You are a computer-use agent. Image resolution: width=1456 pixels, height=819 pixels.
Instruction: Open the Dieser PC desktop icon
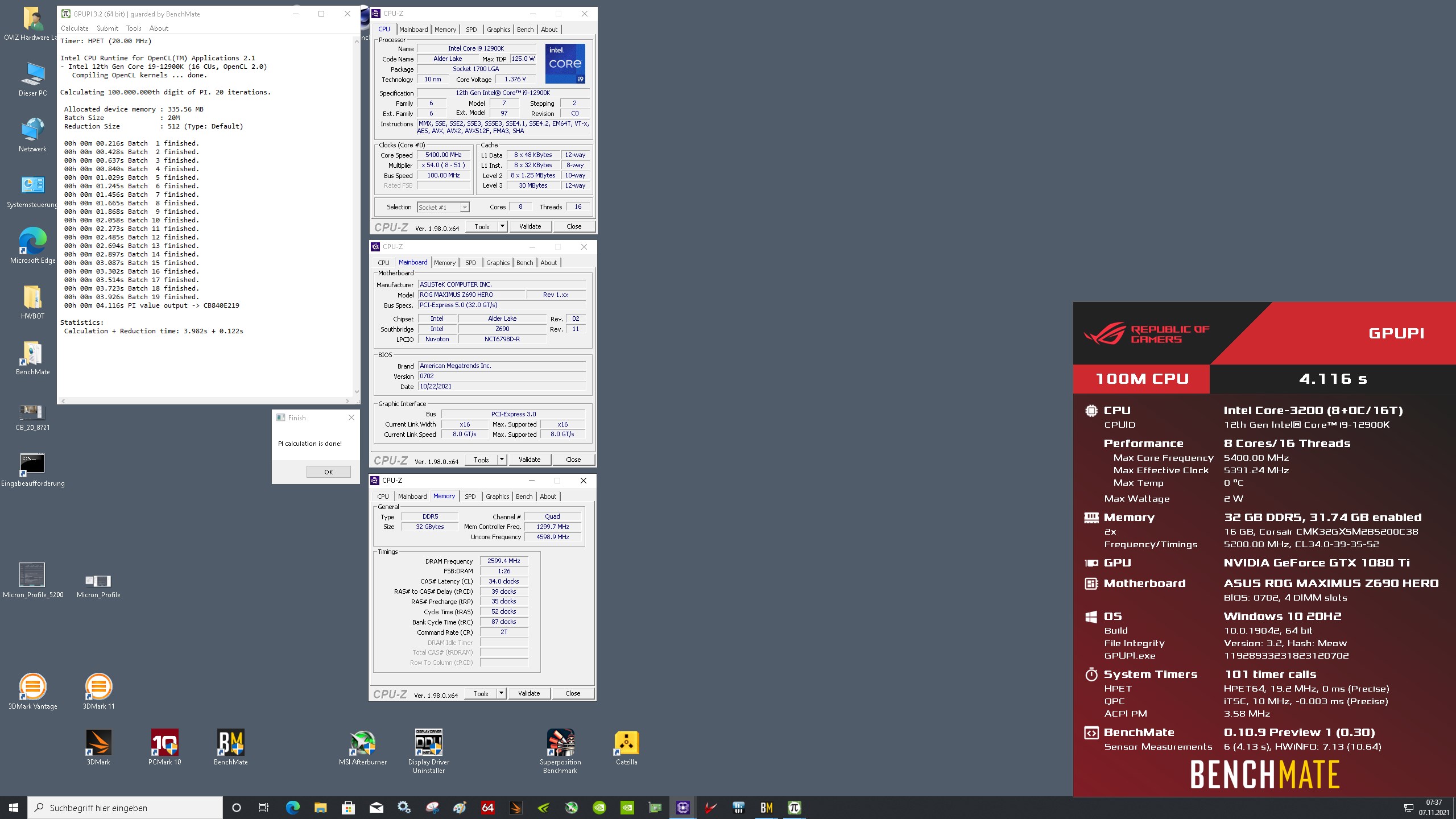point(32,80)
